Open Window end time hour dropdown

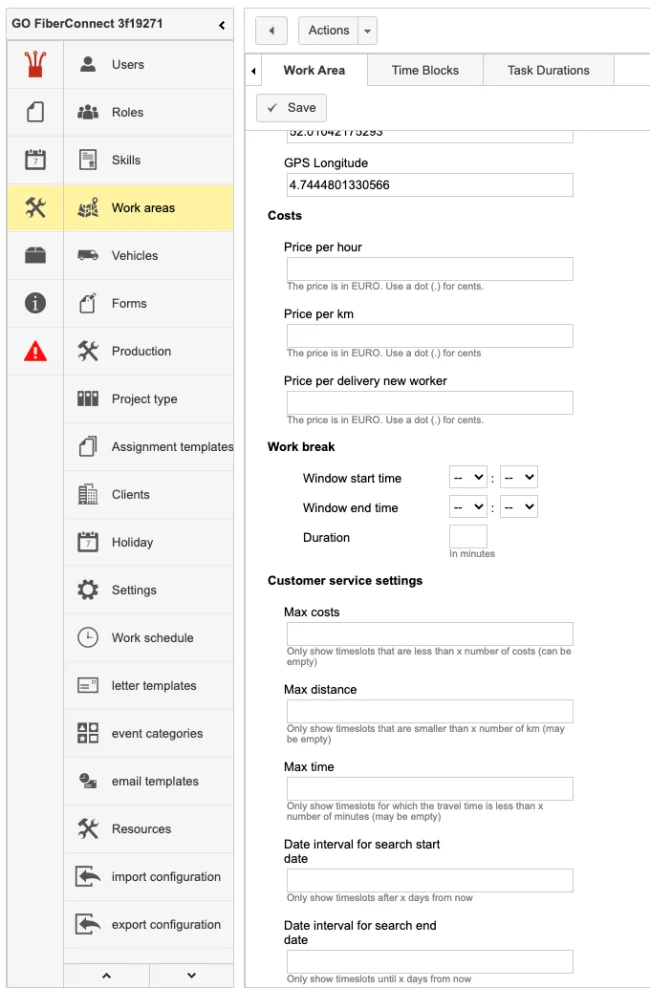tap(468, 507)
